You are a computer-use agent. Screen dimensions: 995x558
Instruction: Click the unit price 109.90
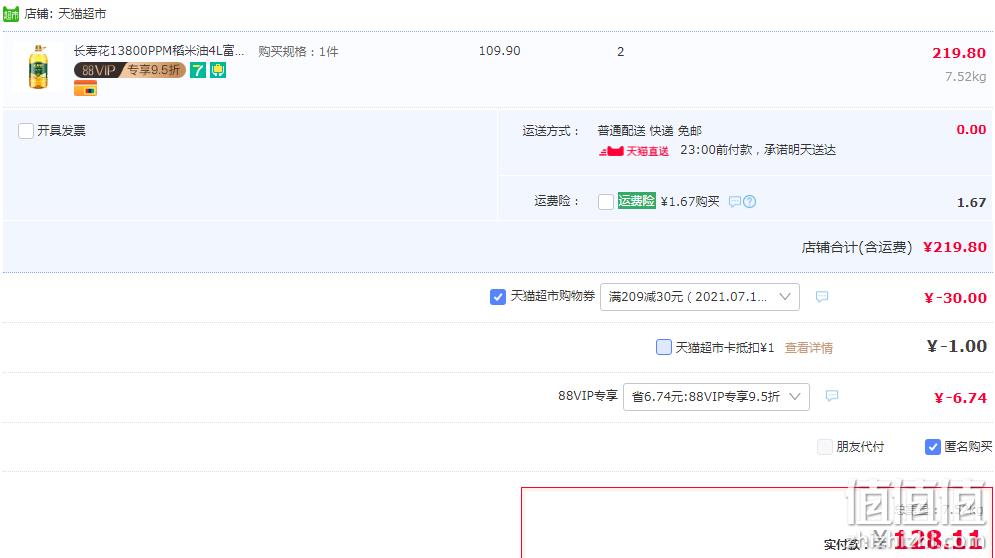tap(499, 51)
